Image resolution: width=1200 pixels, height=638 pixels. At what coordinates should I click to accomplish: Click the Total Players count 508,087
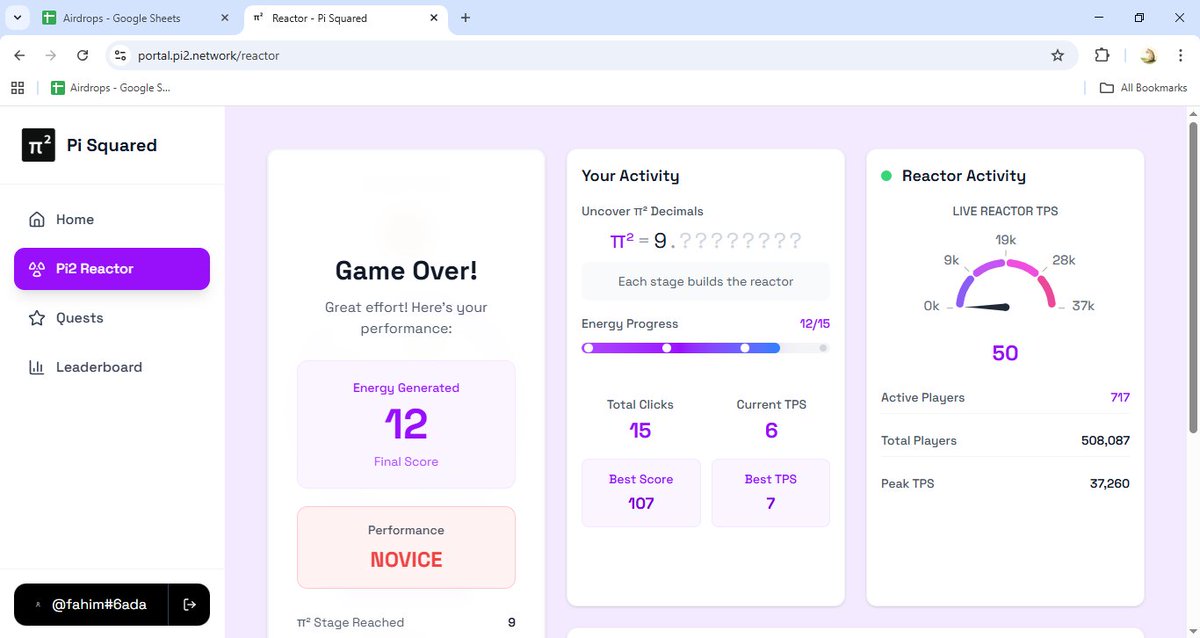[1105, 441]
